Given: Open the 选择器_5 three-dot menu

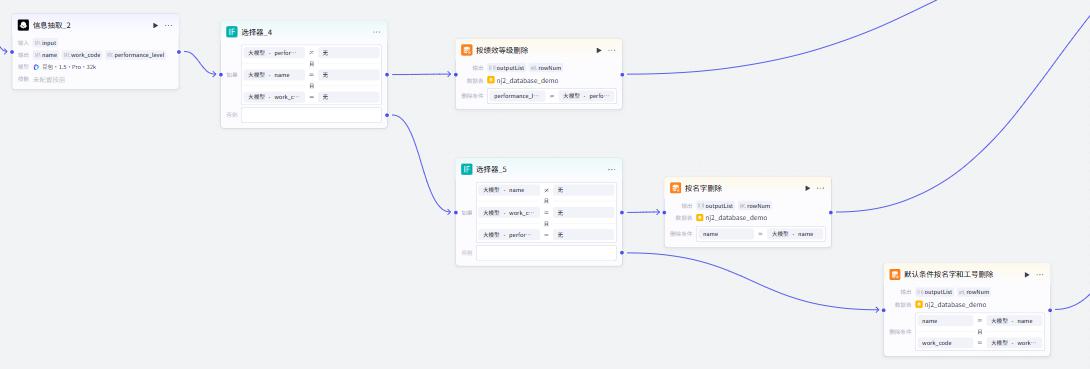Looking at the screenshot, I should (612, 170).
